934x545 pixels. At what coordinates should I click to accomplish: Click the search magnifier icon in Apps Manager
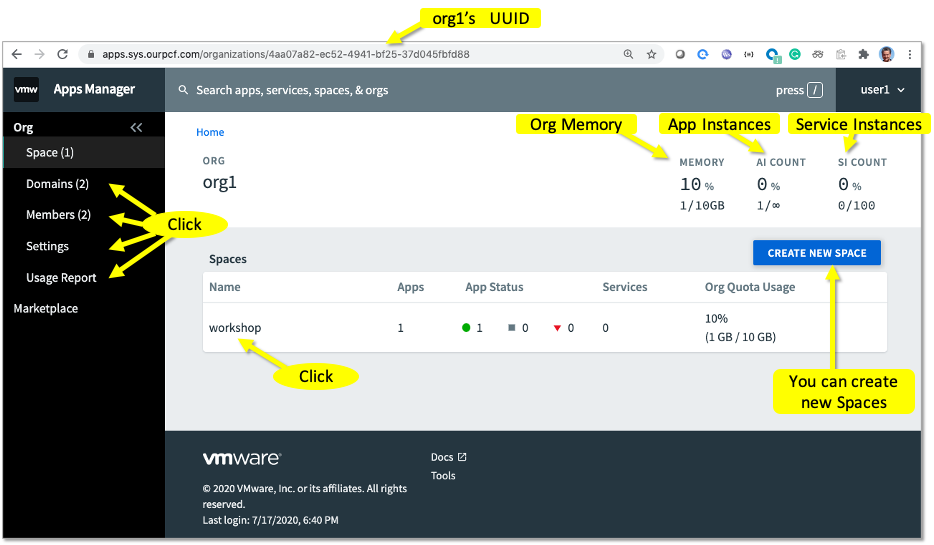coord(183,90)
